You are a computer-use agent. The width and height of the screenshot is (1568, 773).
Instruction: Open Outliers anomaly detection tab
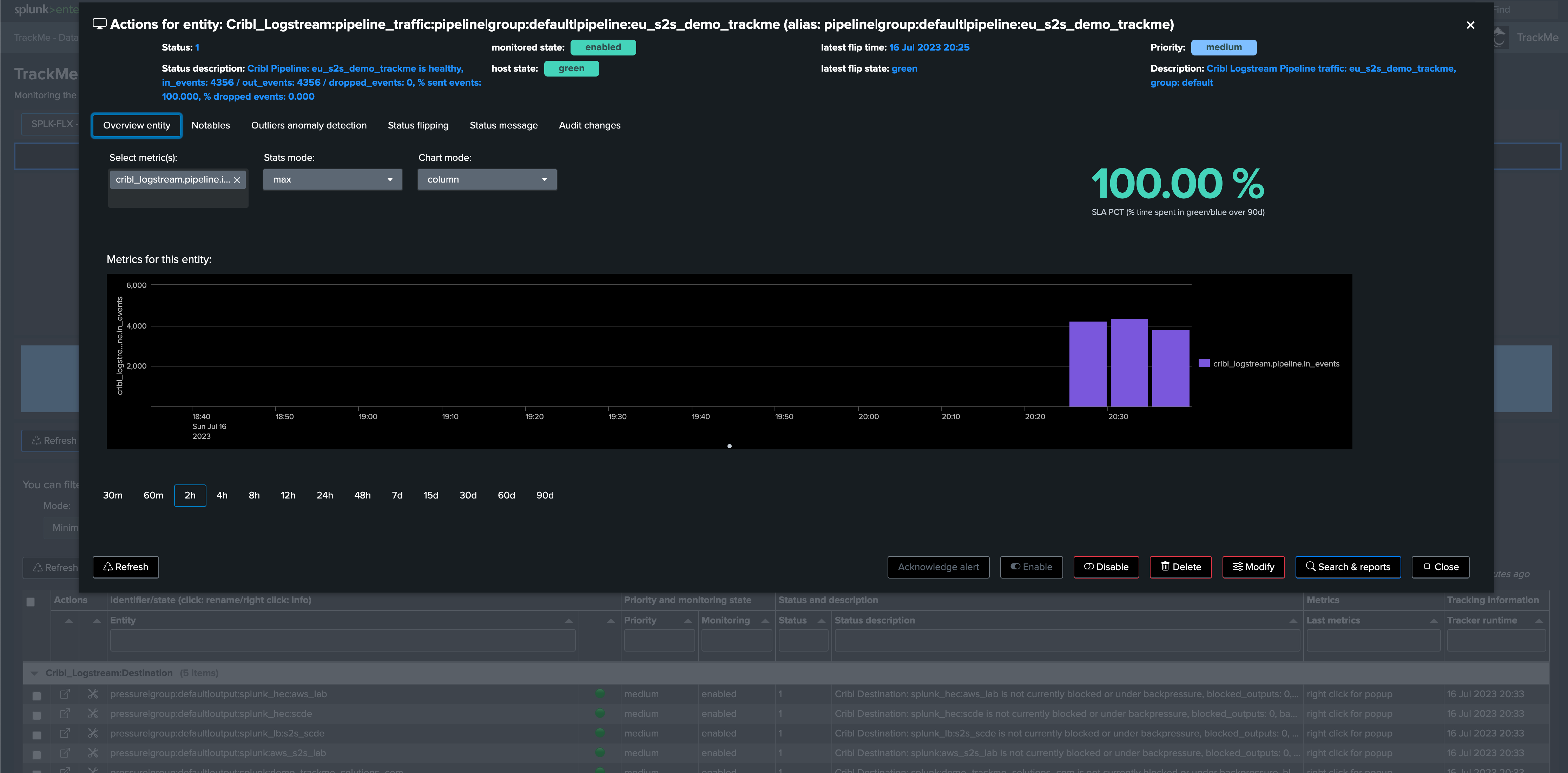(309, 125)
